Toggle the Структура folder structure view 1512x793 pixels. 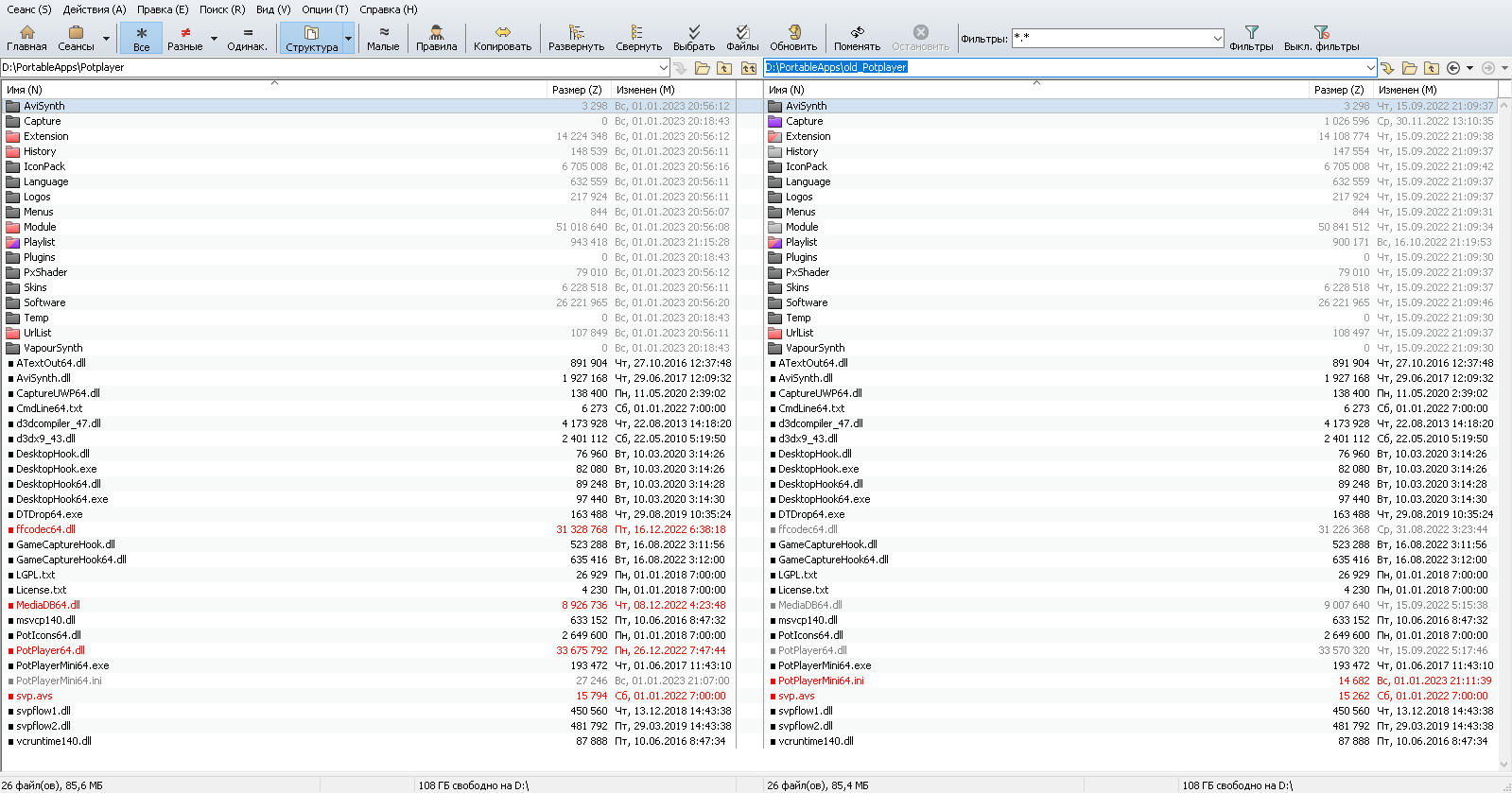coord(311,39)
